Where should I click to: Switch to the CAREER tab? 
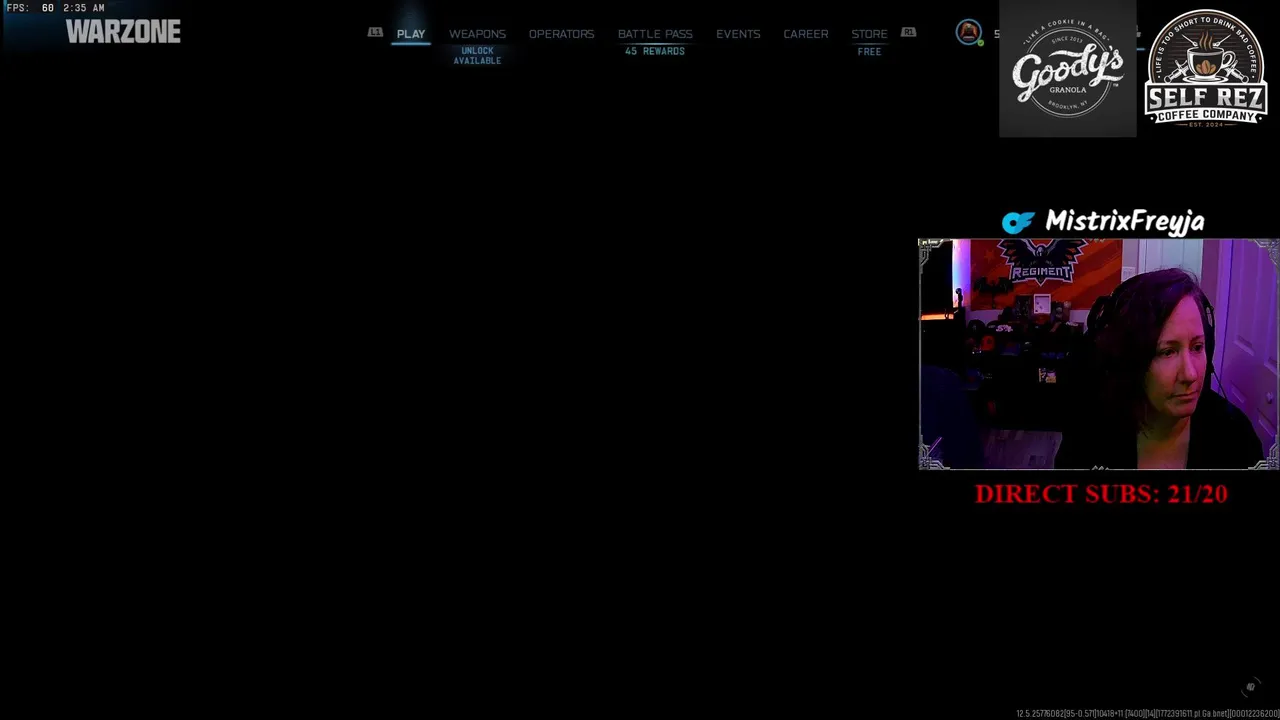point(805,34)
